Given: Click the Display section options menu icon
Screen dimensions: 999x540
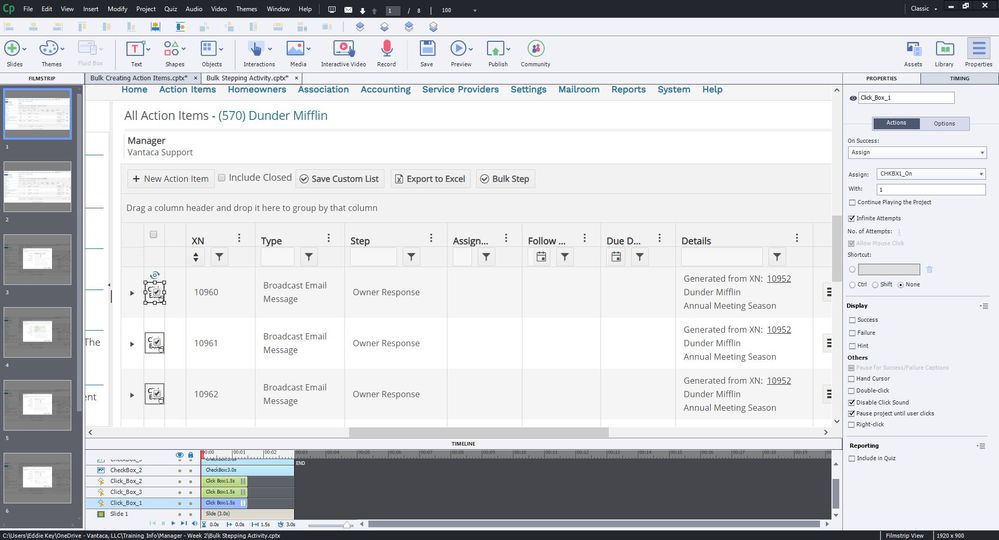Looking at the screenshot, I should click(x=984, y=306).
